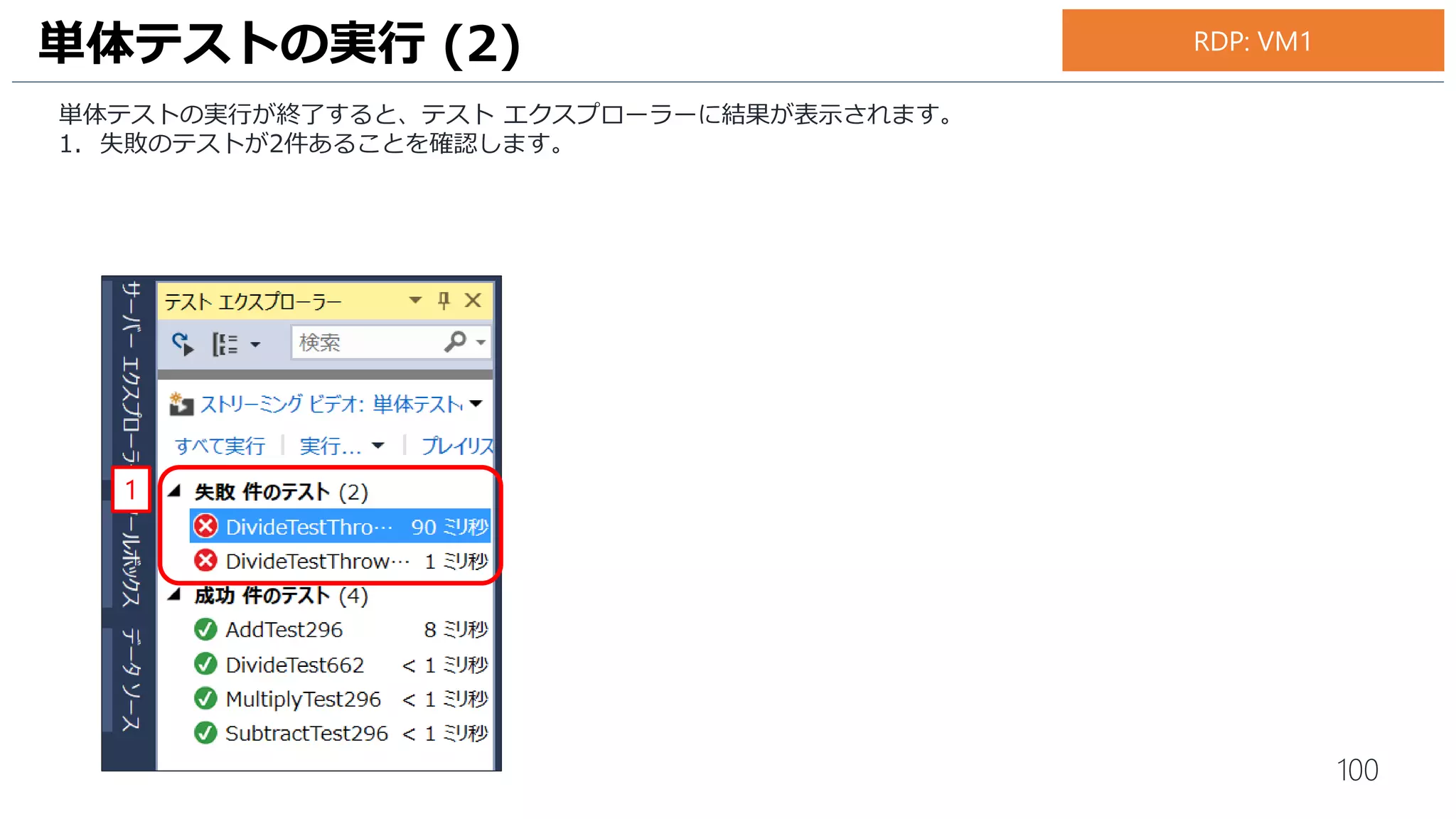Click the red failure icon of the 90 ミリ秒 test
Screen dimensions: 1456x819
click(x=206, y=526)
